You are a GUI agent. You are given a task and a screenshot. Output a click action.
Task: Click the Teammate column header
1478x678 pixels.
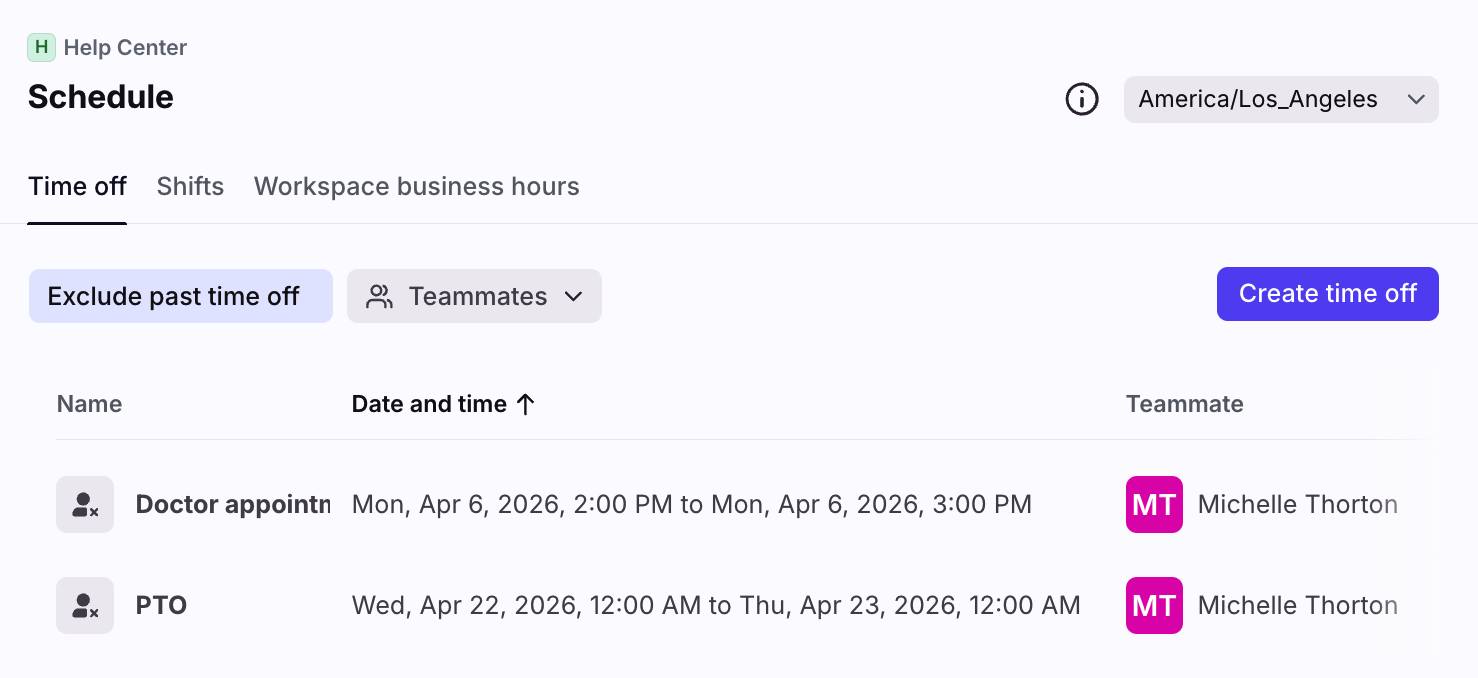click(x=1184, y=404)
